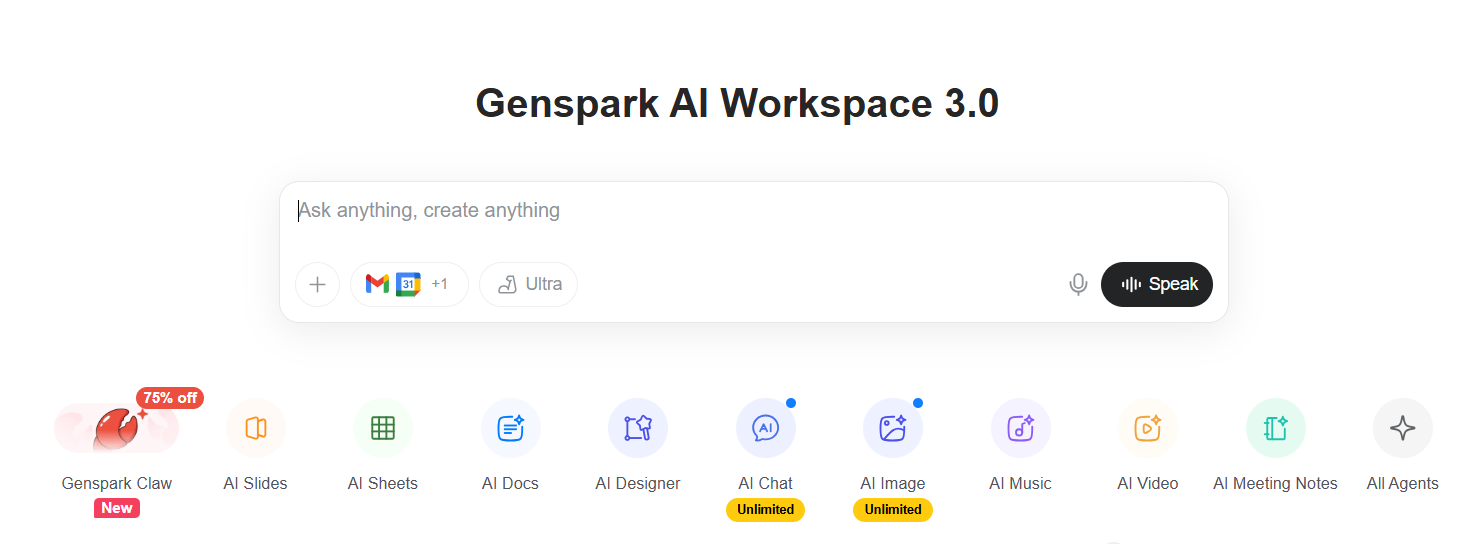Open the AI Slides icon
This screenshot has width=1484, height=544.
255,428
